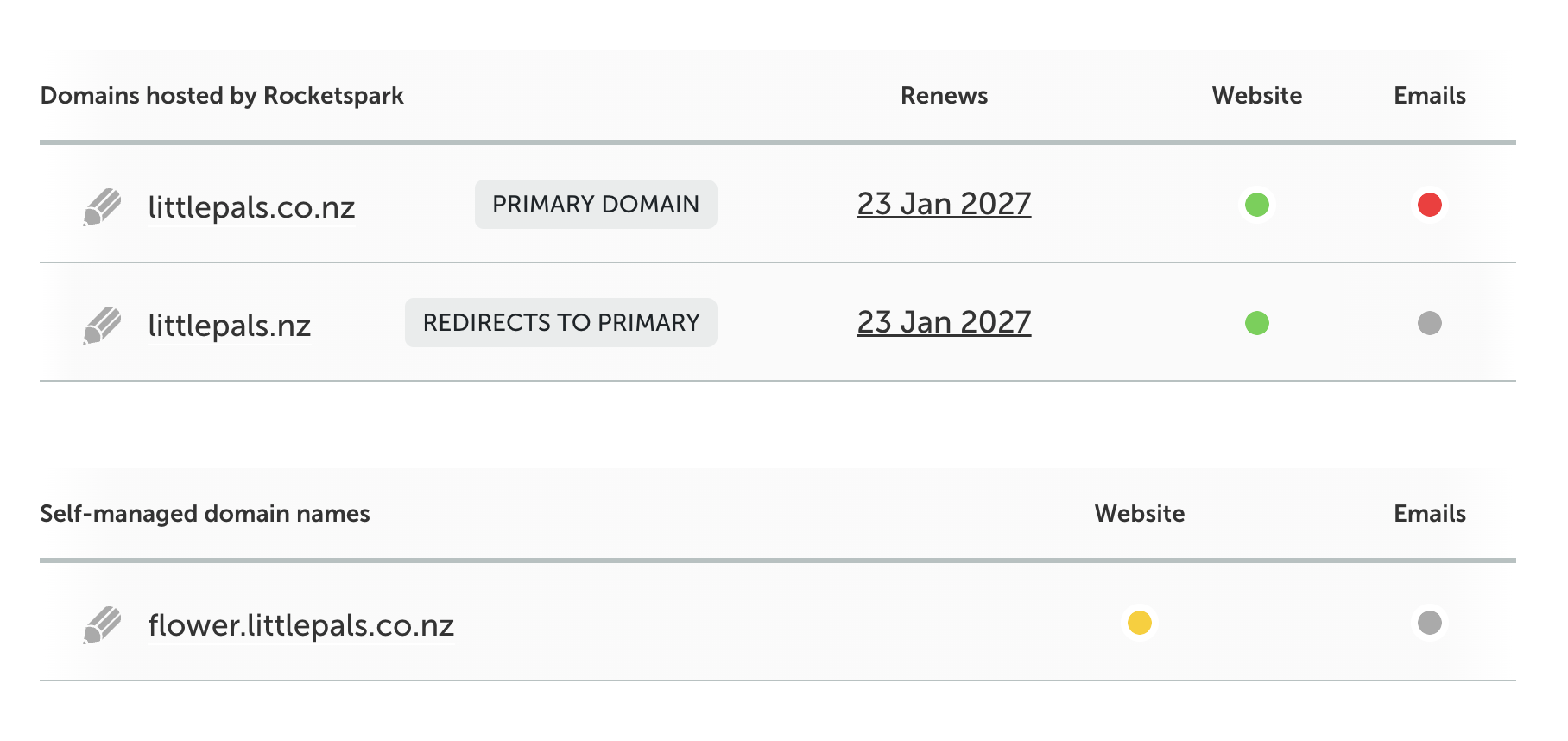Click Emails header in self-managed domains table
Screen dimensions: 1568x741
coord(1430,514)
